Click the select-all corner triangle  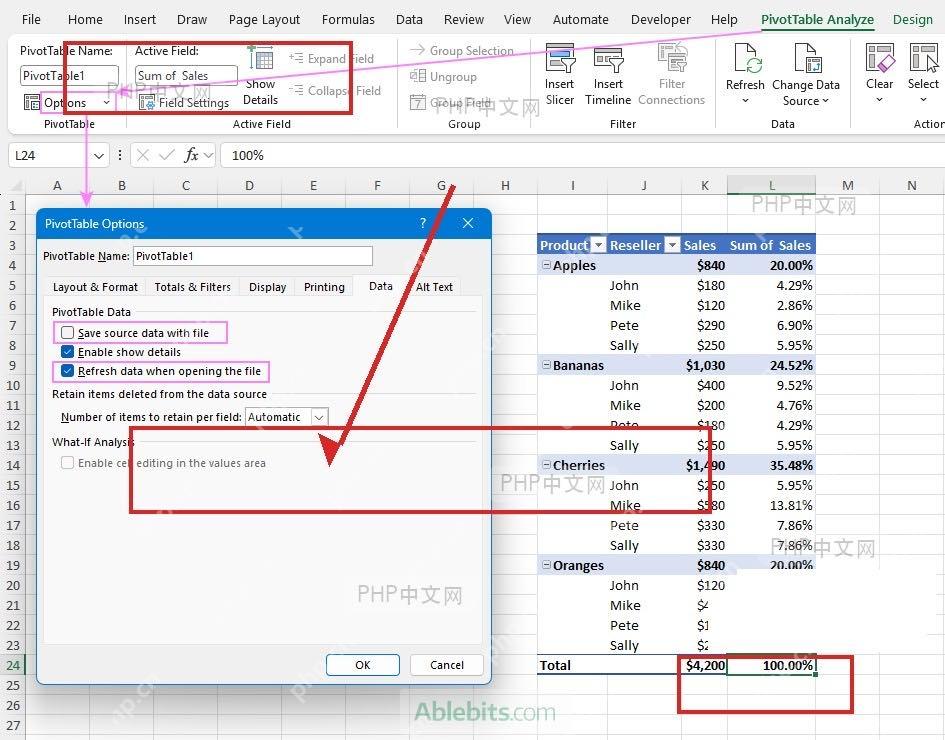[x=17, y=186]
